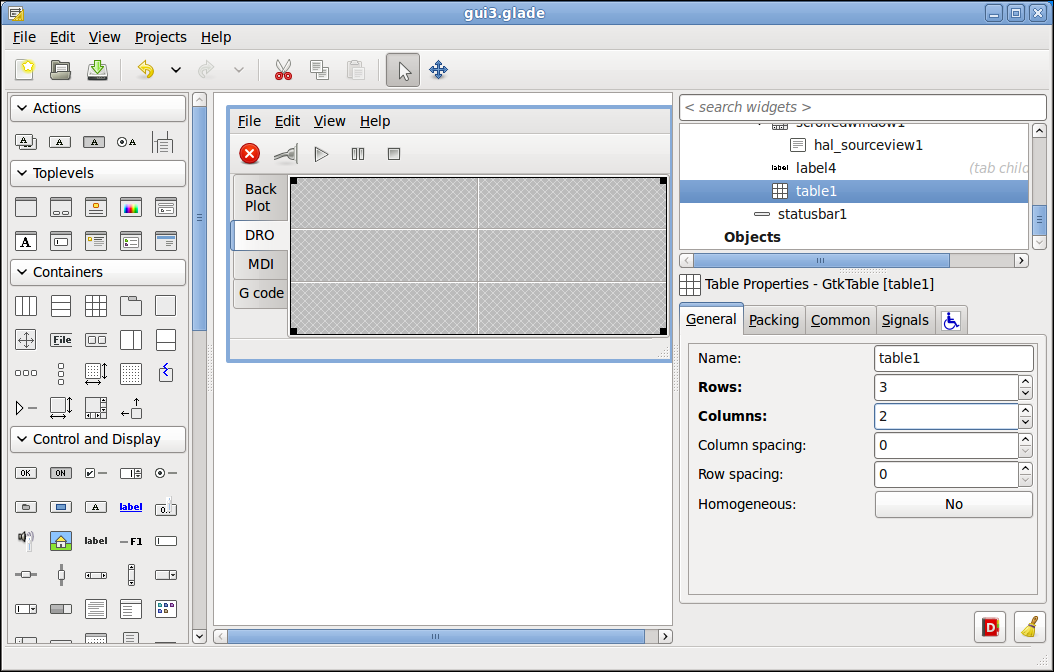Decrease Columns with the down stepper
This screenshot has width=1054, height=672.
coord(1025,423)
